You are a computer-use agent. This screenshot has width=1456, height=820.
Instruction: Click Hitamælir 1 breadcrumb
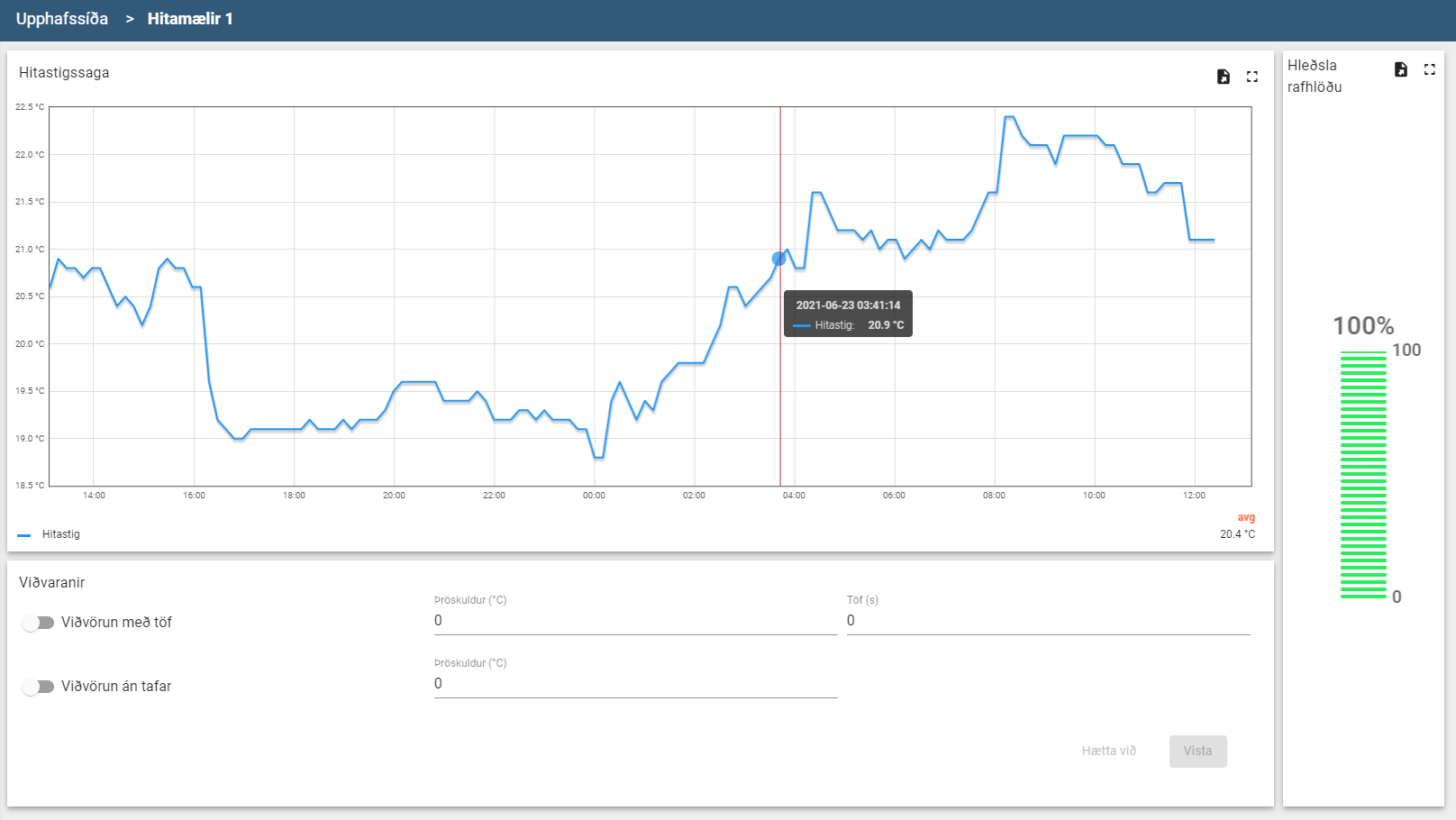190,19
